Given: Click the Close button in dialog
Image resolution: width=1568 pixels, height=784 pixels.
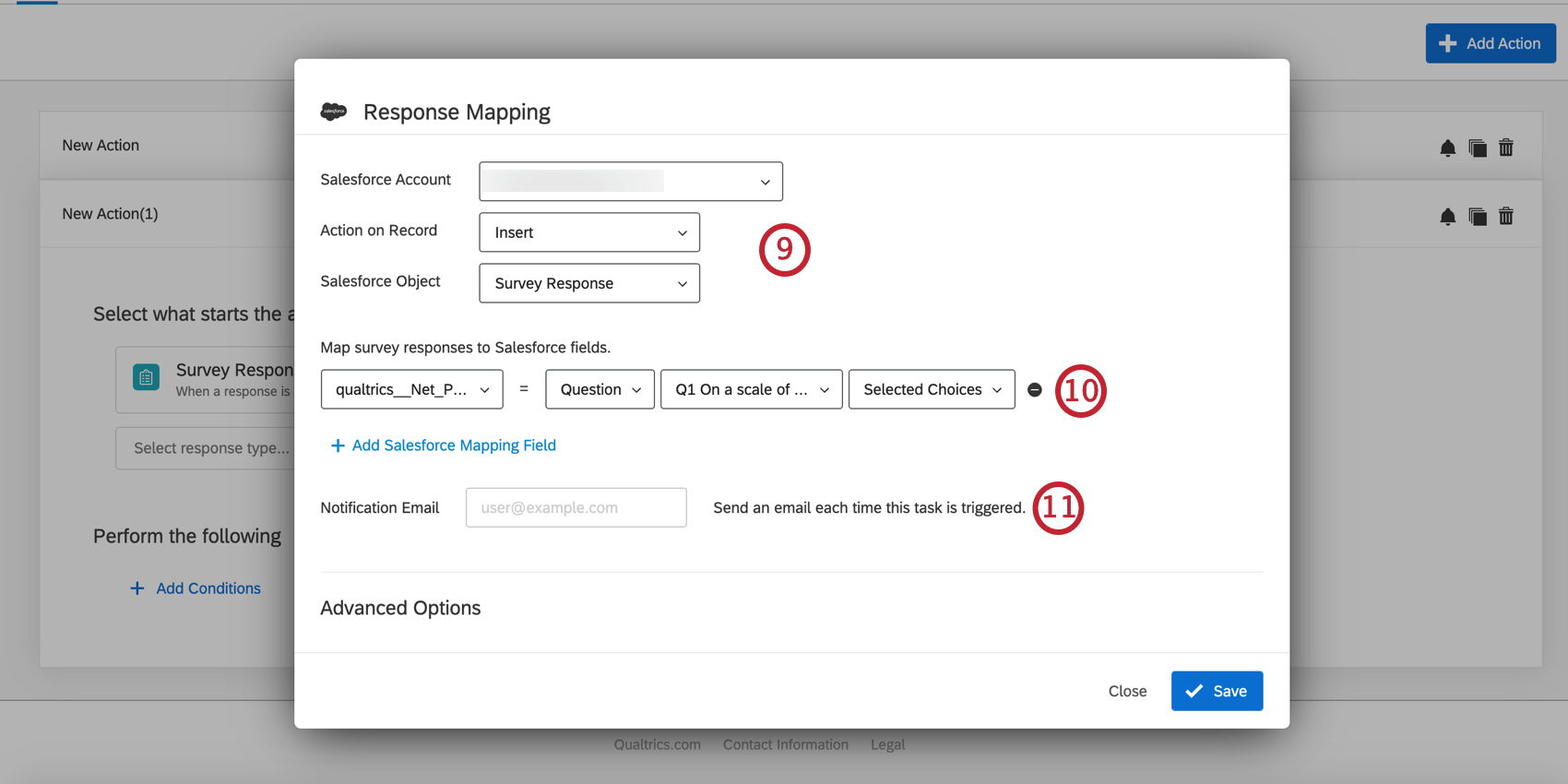Looking at the screenshot, I should pyautogui.click(x=1127, y=691).
